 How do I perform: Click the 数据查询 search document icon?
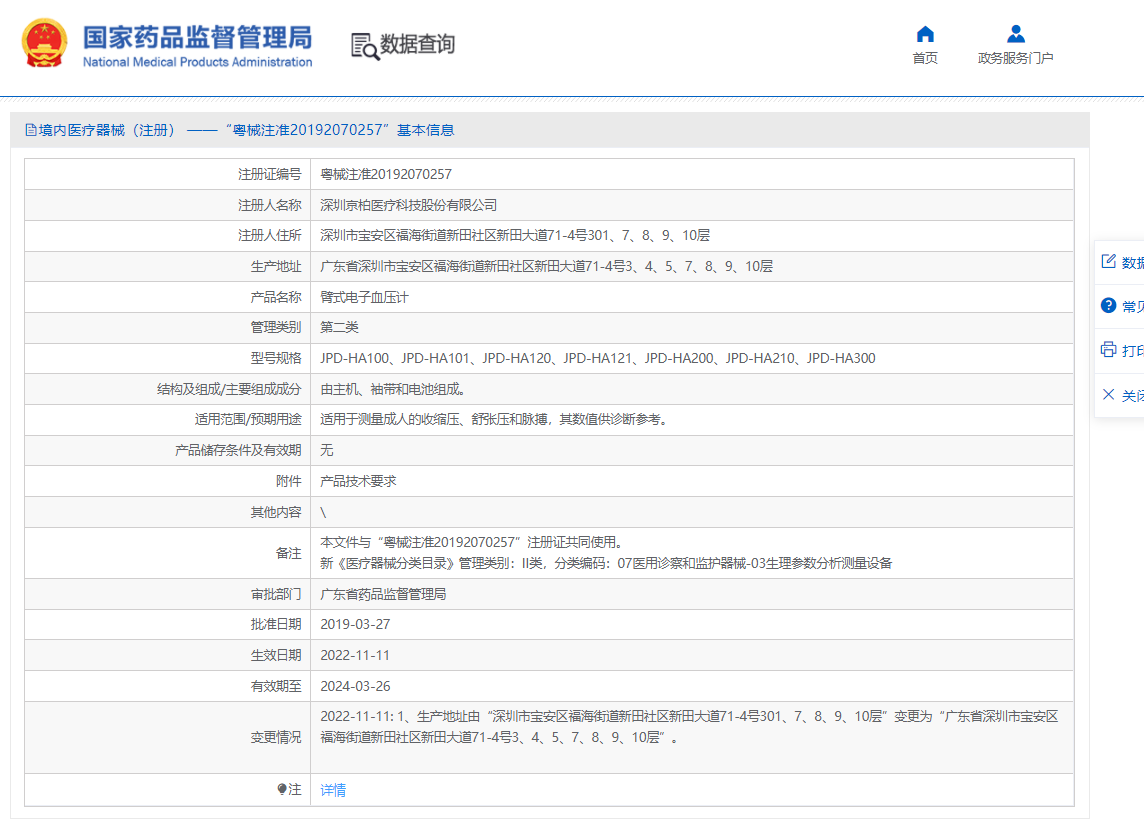365,46
